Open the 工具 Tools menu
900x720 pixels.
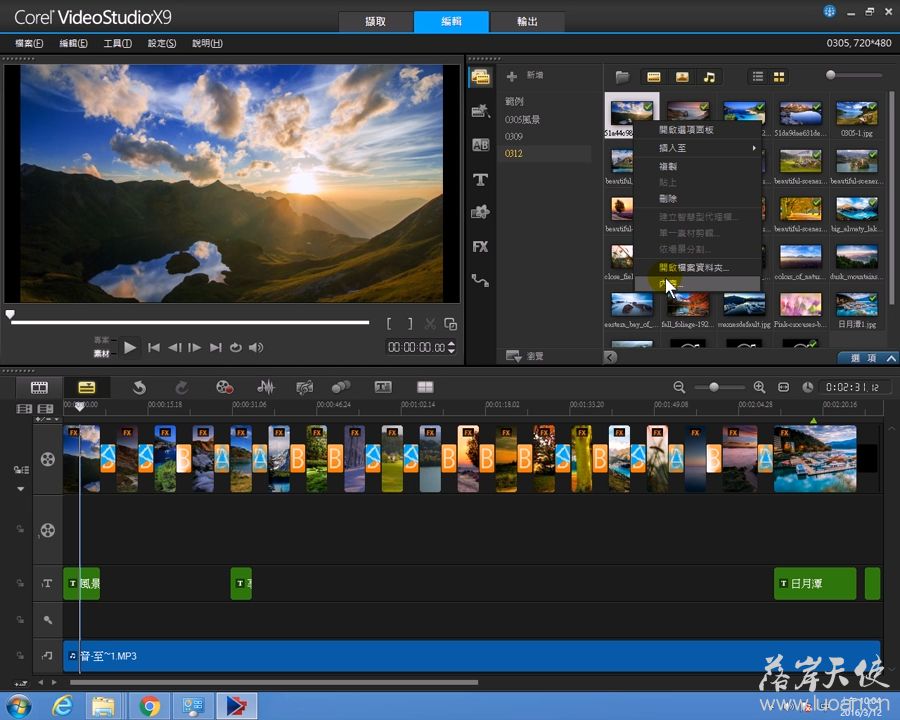pyautogui.click(x=118, y=43)
